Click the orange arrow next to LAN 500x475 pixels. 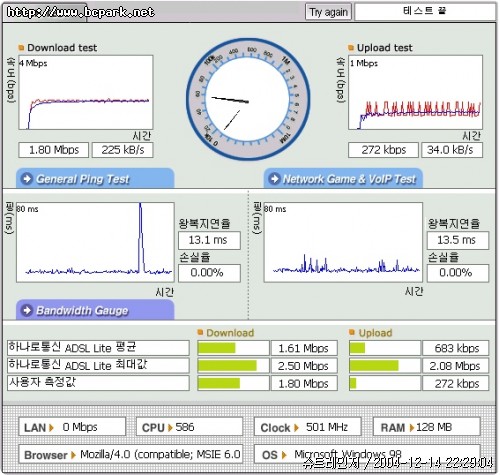click(x=51, y=427)
